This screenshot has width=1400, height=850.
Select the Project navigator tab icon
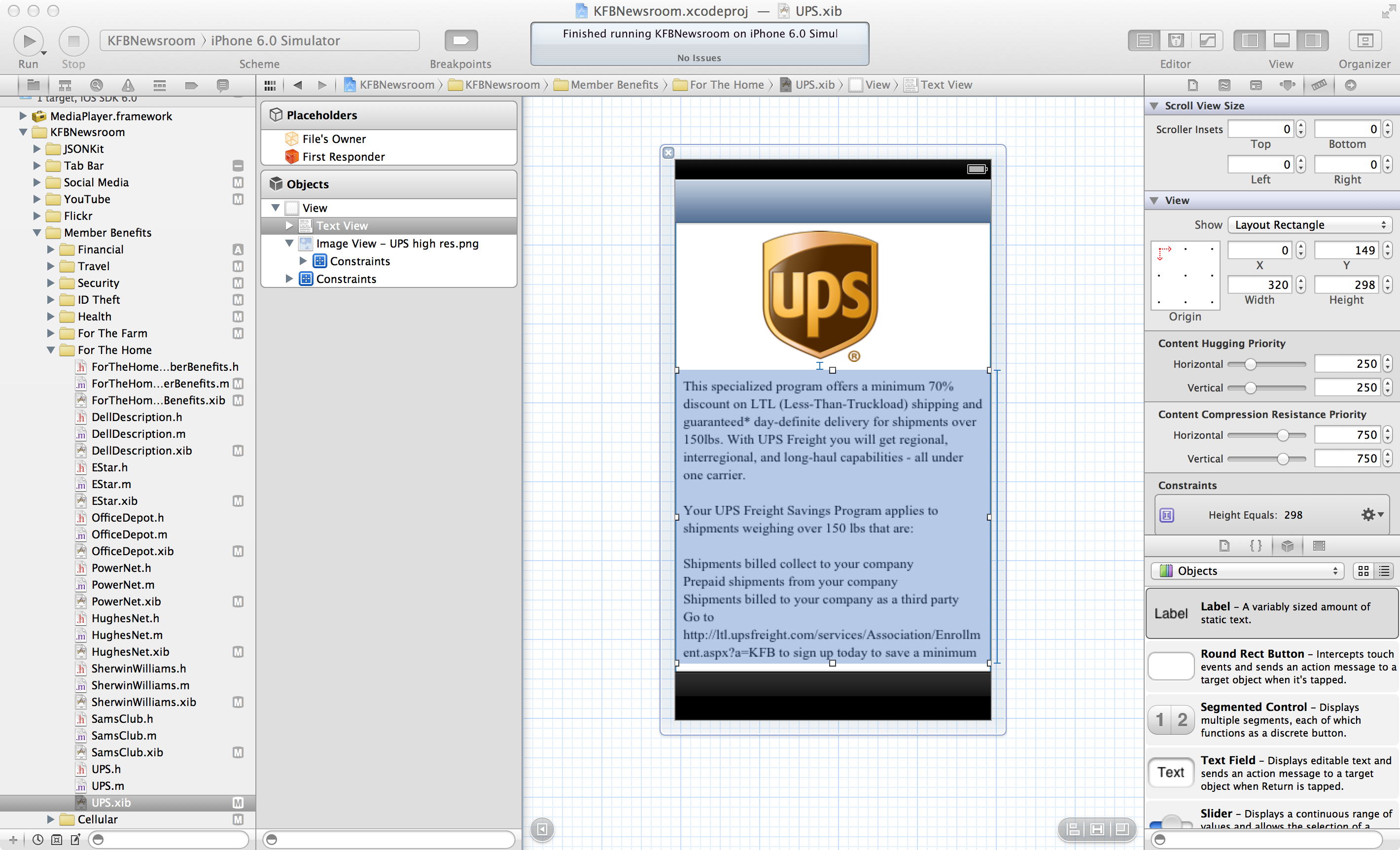(34, 85)
